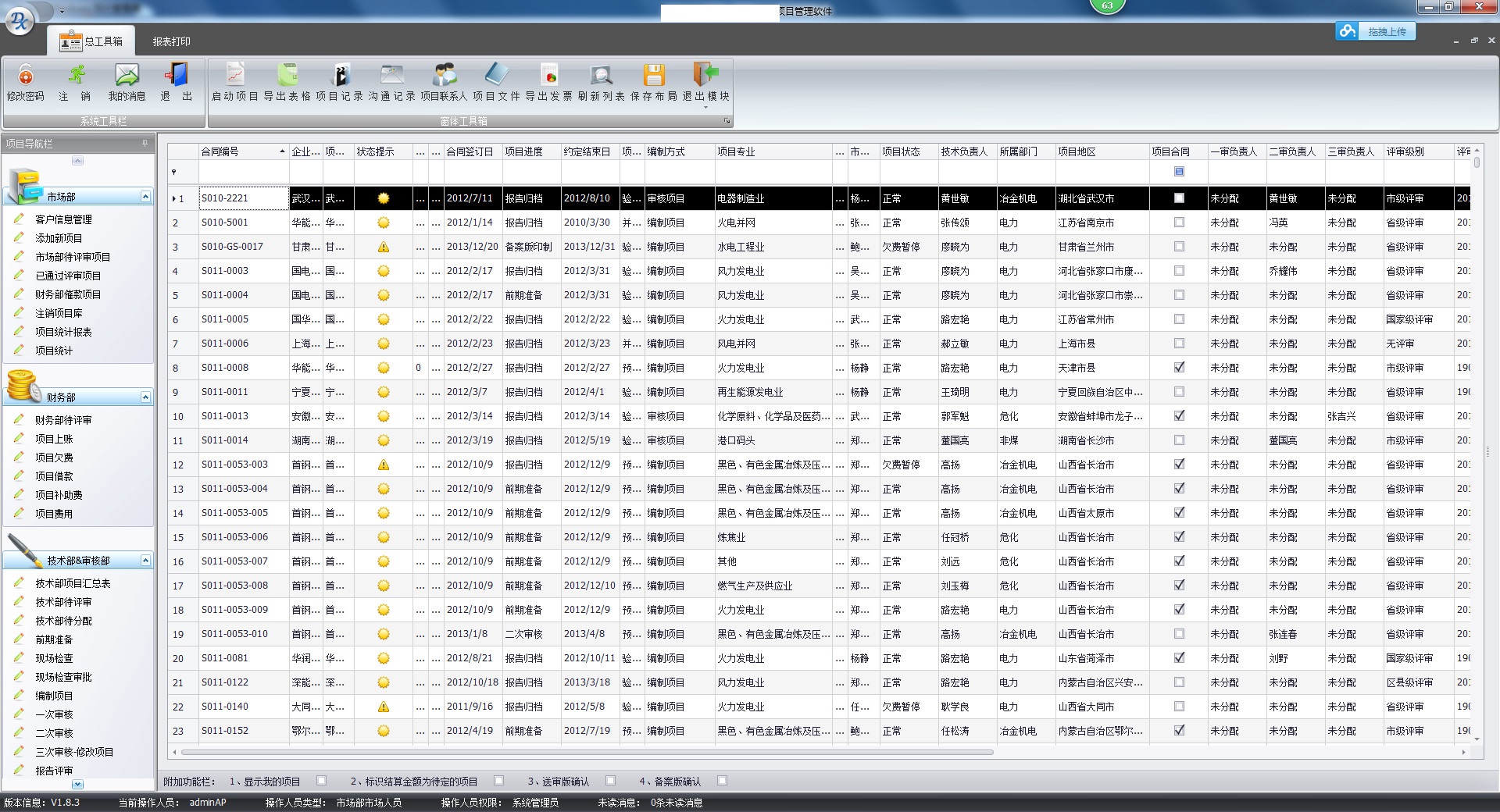Click the grid's horizontal scrollbar
The height and width of the screenshot is (812, 1500).
click(586, 753)
